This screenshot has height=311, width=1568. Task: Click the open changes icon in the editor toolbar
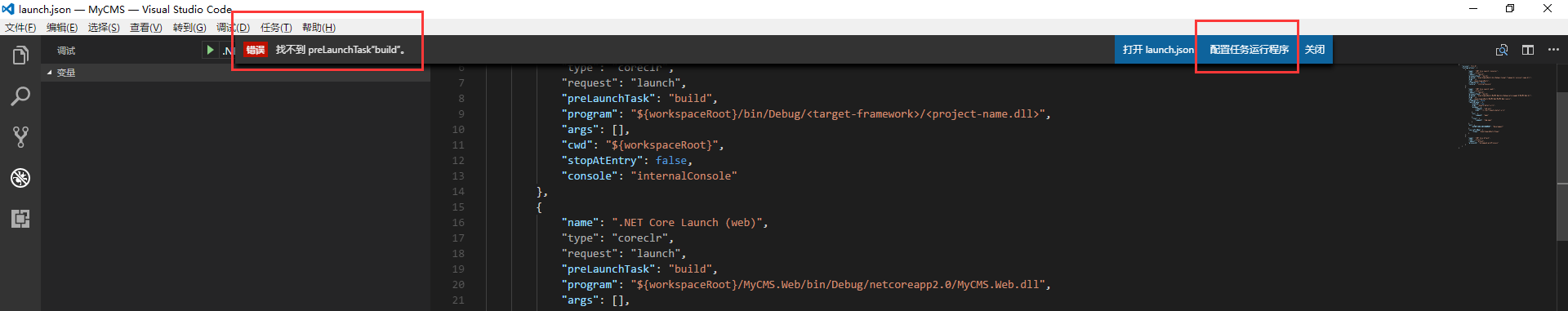pos(1502,50)
